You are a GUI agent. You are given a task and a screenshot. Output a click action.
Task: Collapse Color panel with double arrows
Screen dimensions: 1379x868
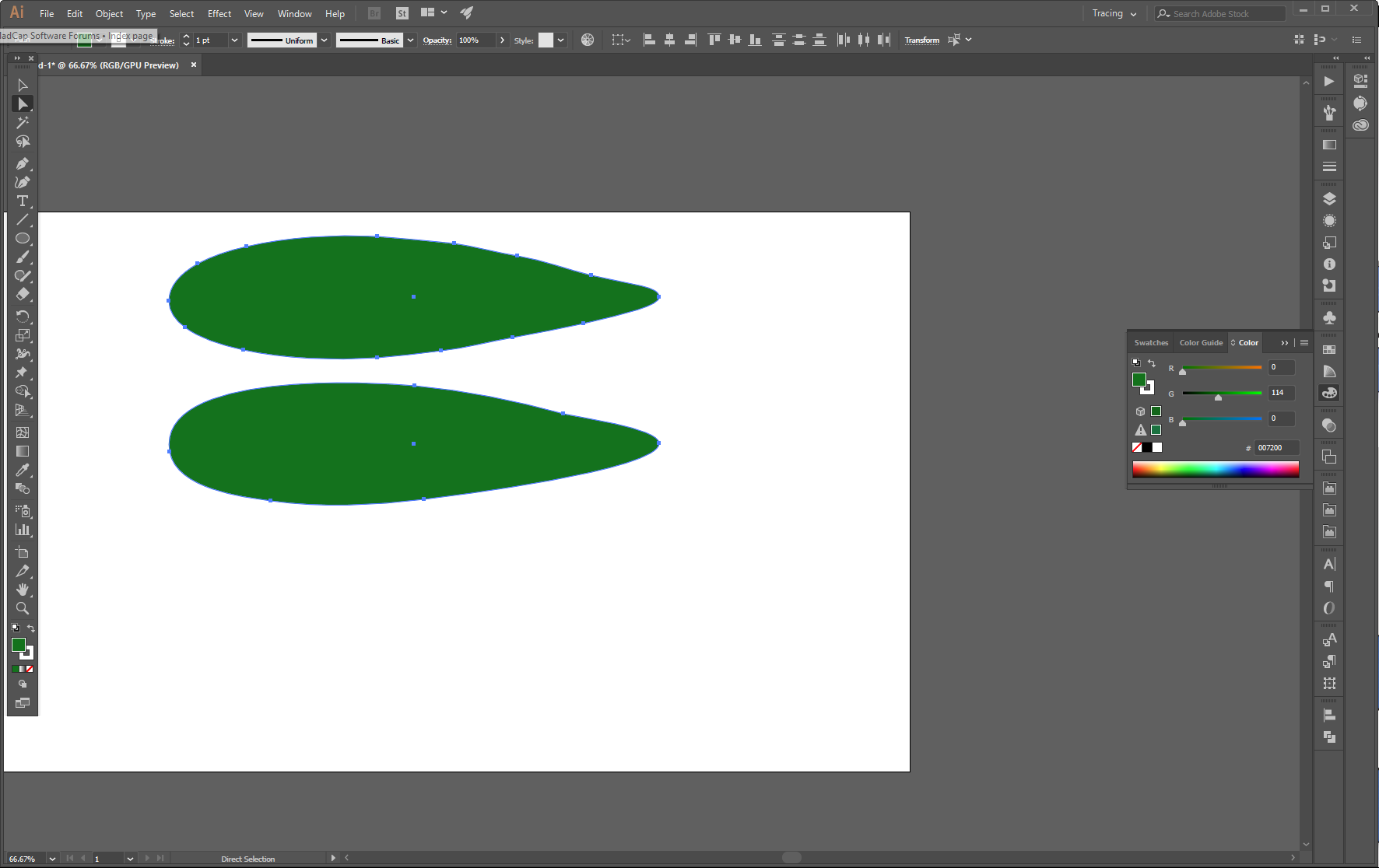coord(1285,343)
